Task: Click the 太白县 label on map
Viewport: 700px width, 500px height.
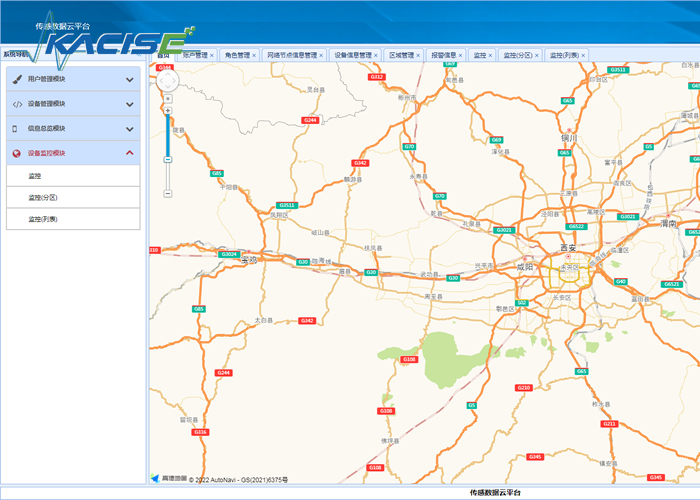Action: [x=263, y=320]
